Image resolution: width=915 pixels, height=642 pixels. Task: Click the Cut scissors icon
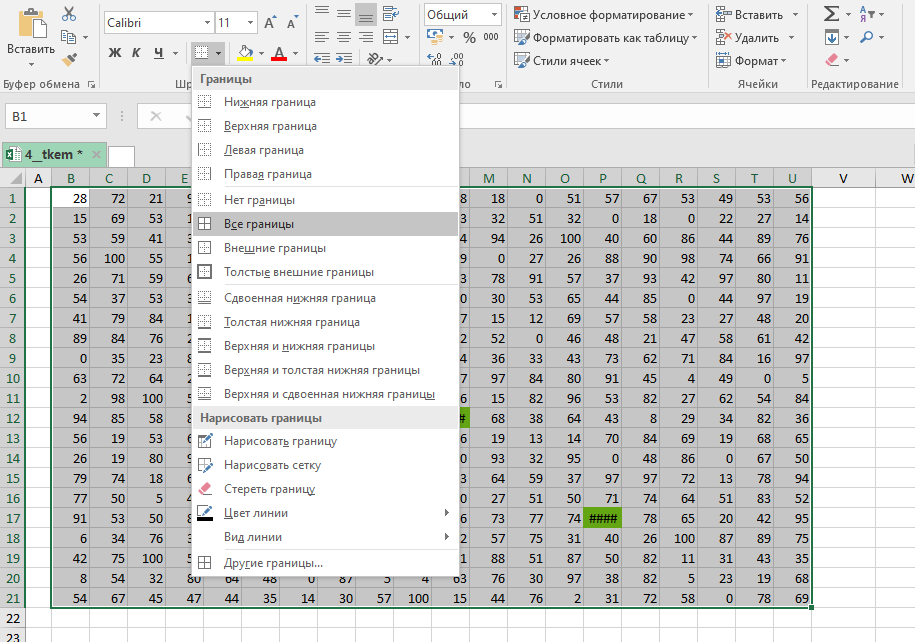point(69,14)
